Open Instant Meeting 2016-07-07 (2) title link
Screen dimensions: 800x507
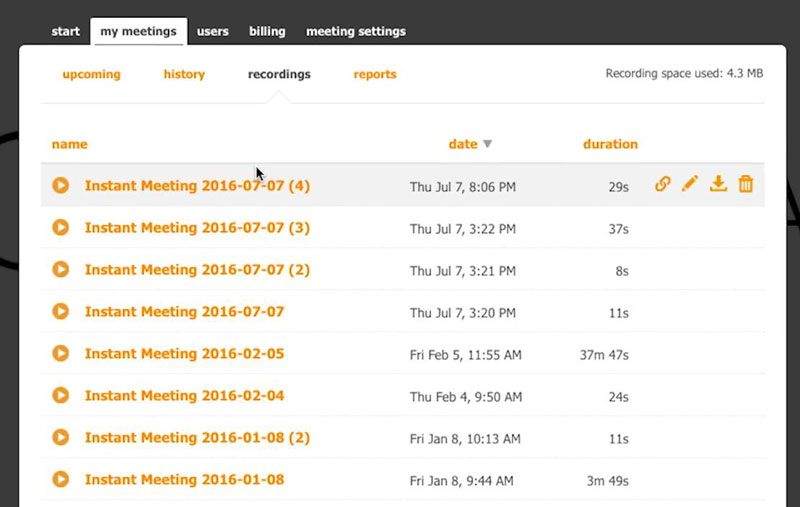(197, 270)
